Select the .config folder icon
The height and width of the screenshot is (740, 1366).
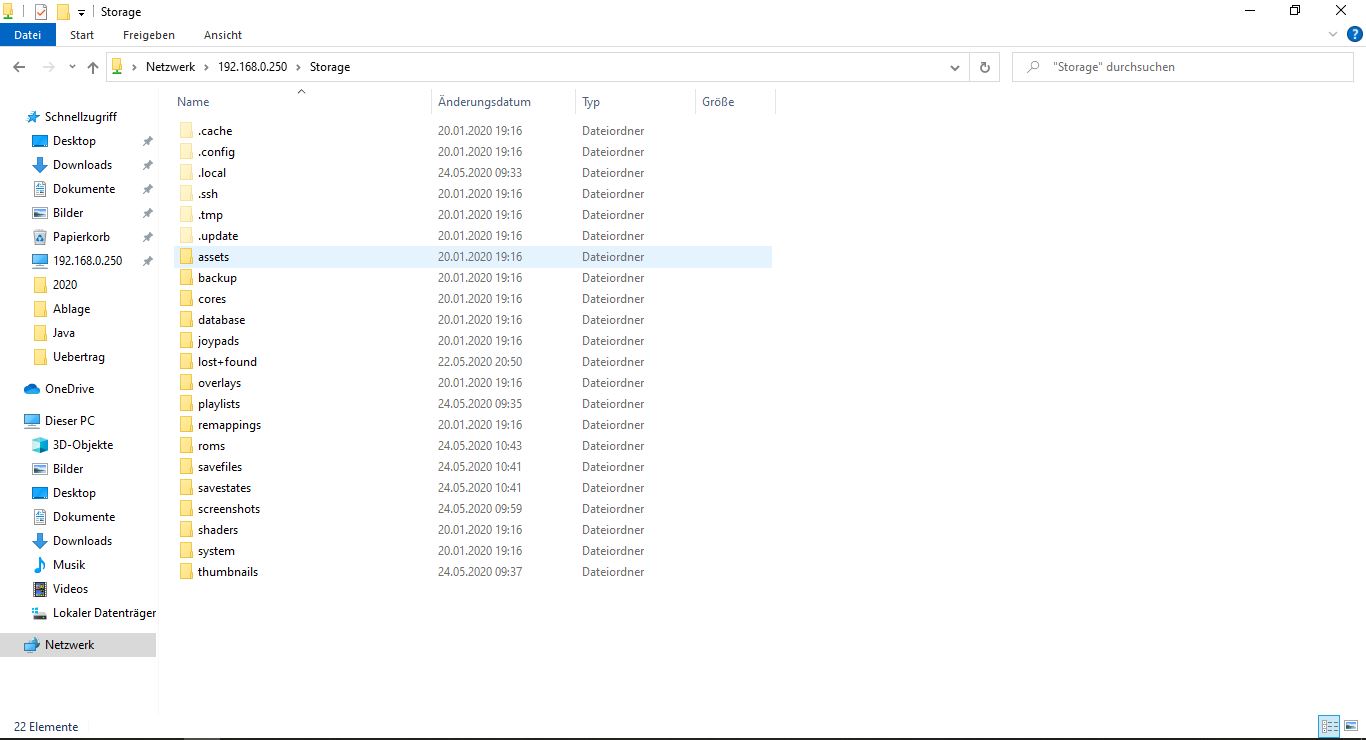(185, 152)
